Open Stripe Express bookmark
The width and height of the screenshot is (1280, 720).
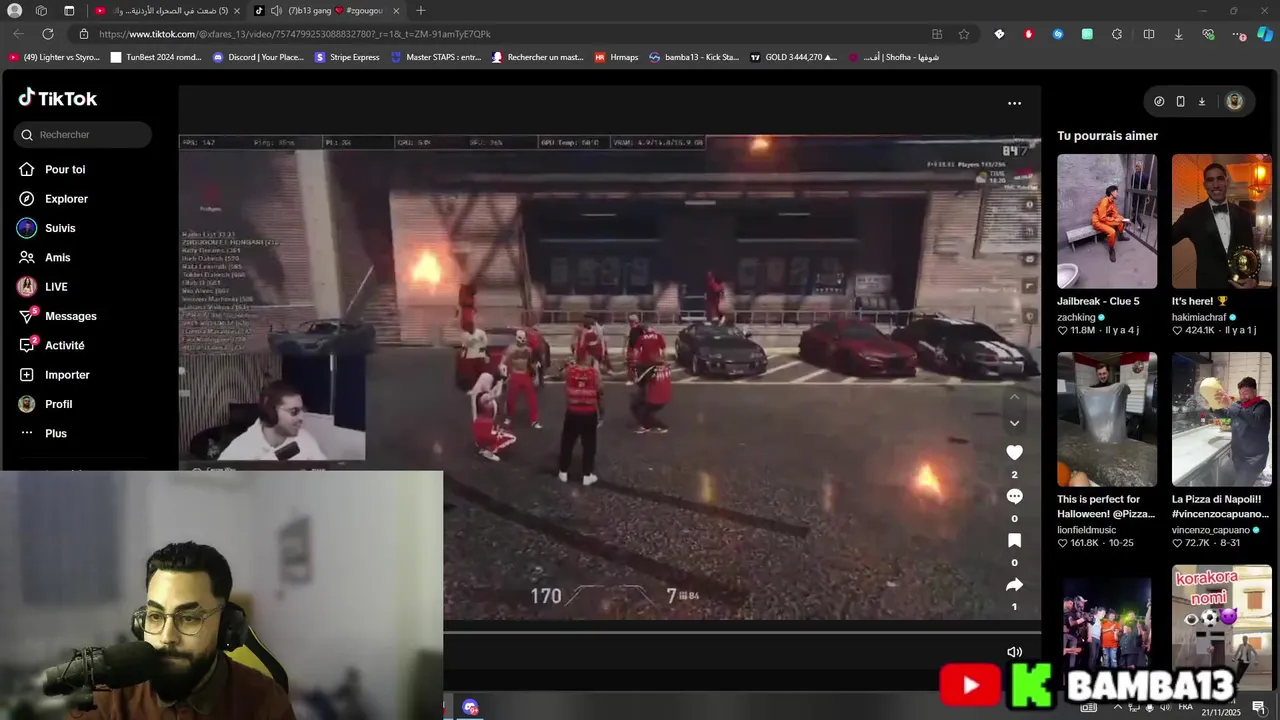point(347,57)
